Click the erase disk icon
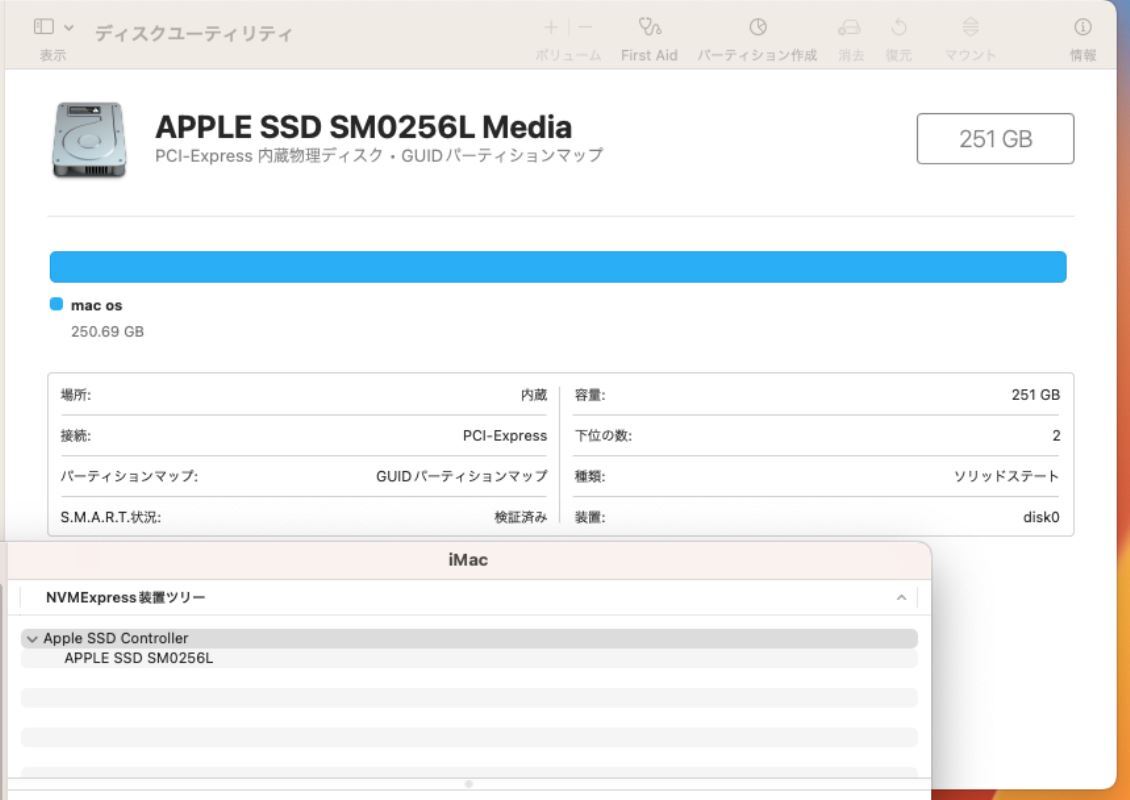The height and width of the screenshot is (800, 1130). 849,27
